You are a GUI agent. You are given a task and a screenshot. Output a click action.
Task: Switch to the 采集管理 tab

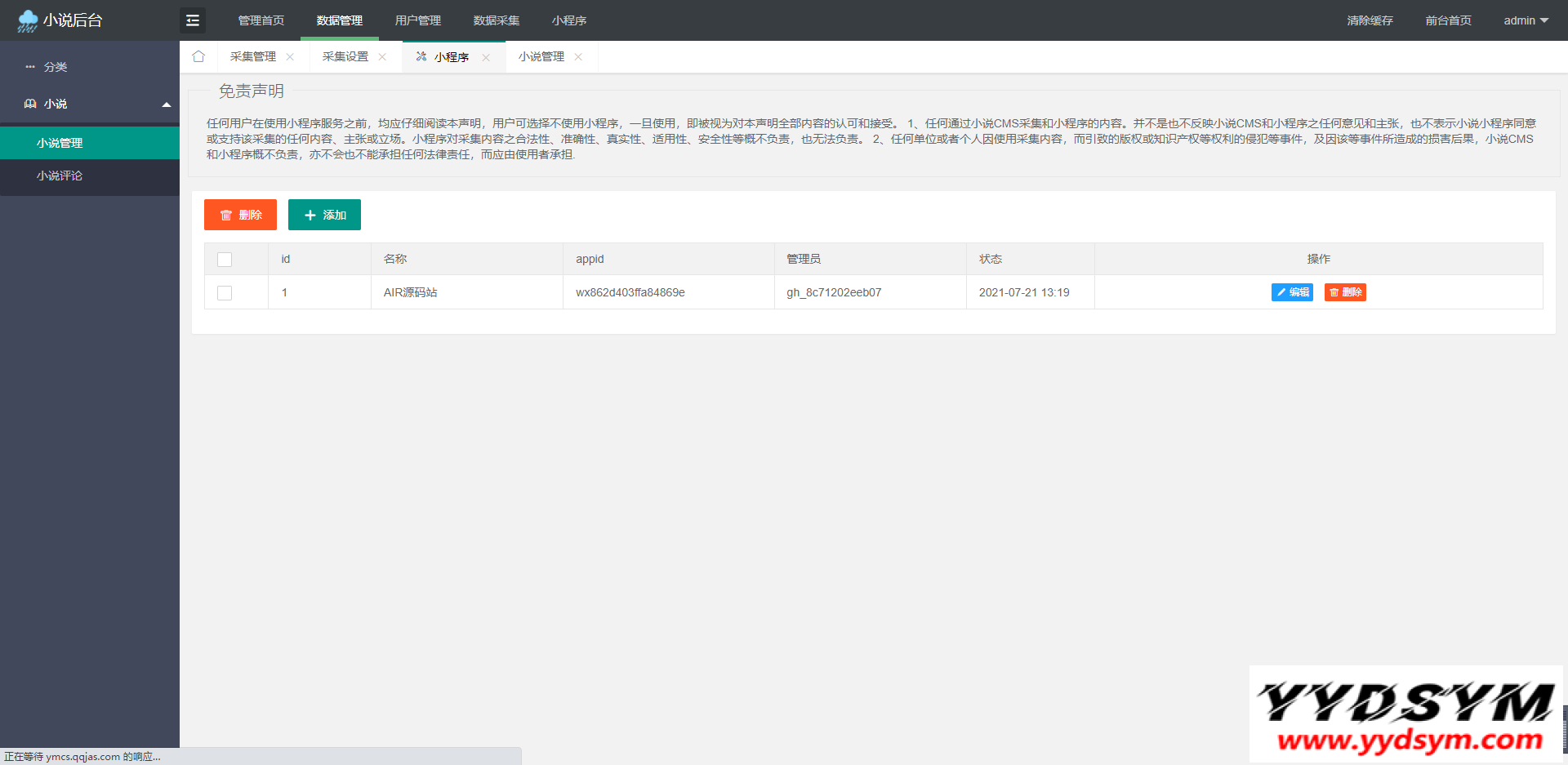click(x=253, y=57)
